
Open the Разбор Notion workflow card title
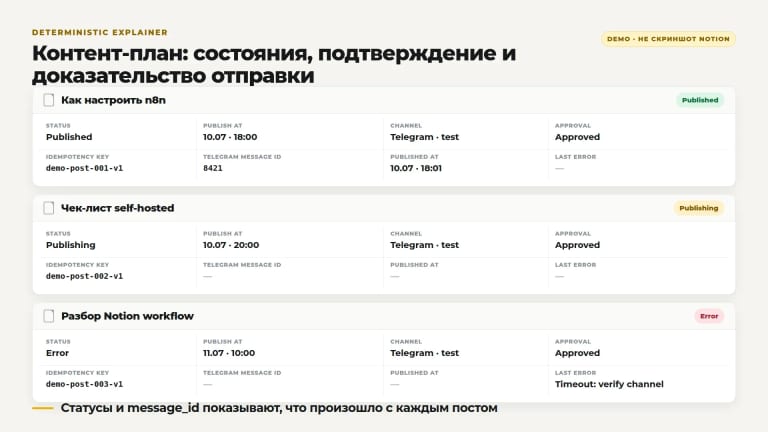click(127, 316)
